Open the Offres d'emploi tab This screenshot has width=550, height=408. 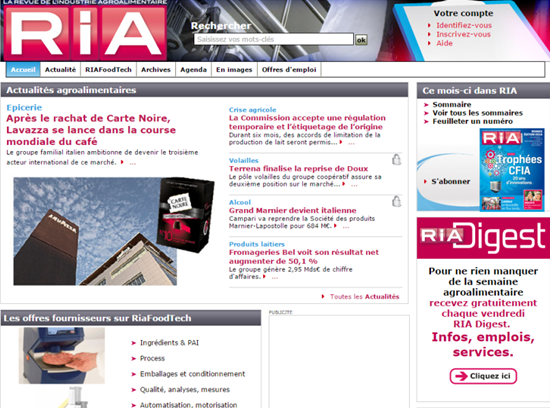[x=289, y=69]
